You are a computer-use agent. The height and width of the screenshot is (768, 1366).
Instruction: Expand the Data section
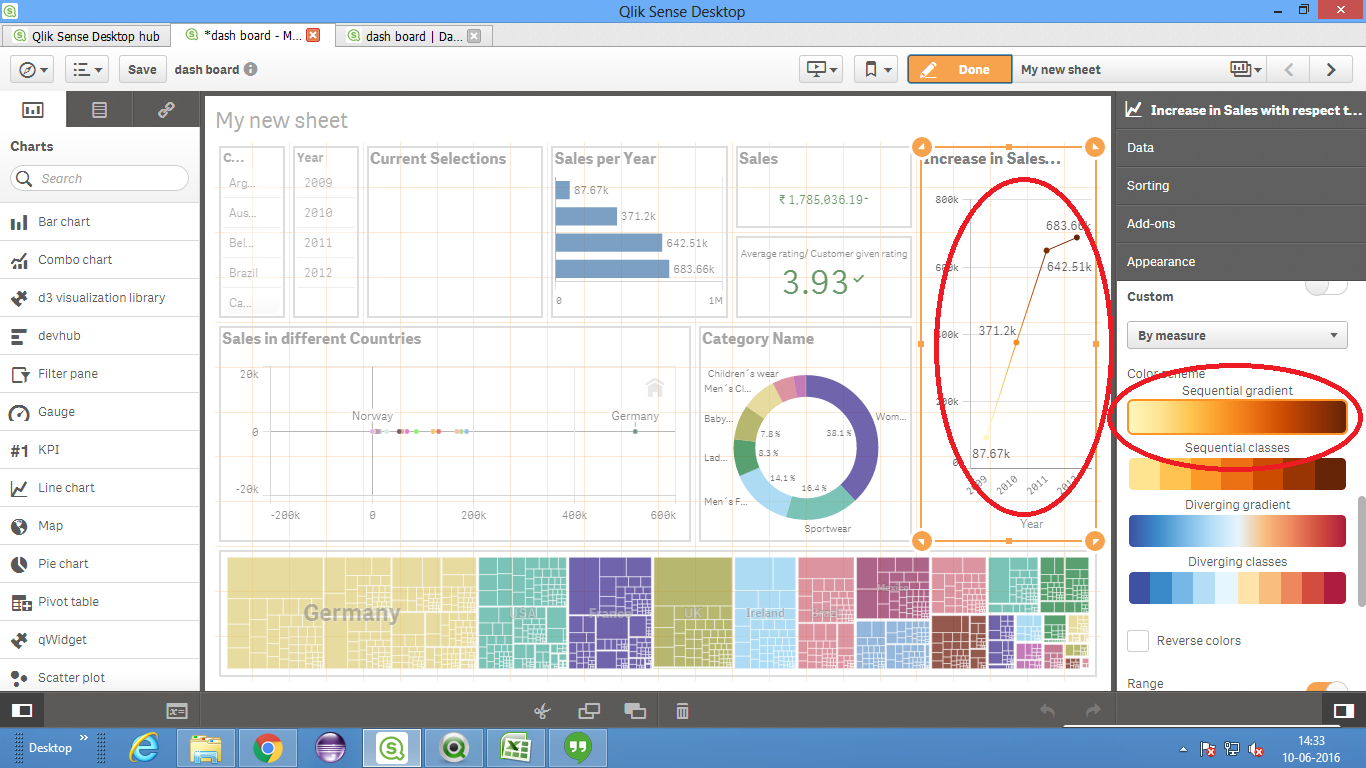1241,147
